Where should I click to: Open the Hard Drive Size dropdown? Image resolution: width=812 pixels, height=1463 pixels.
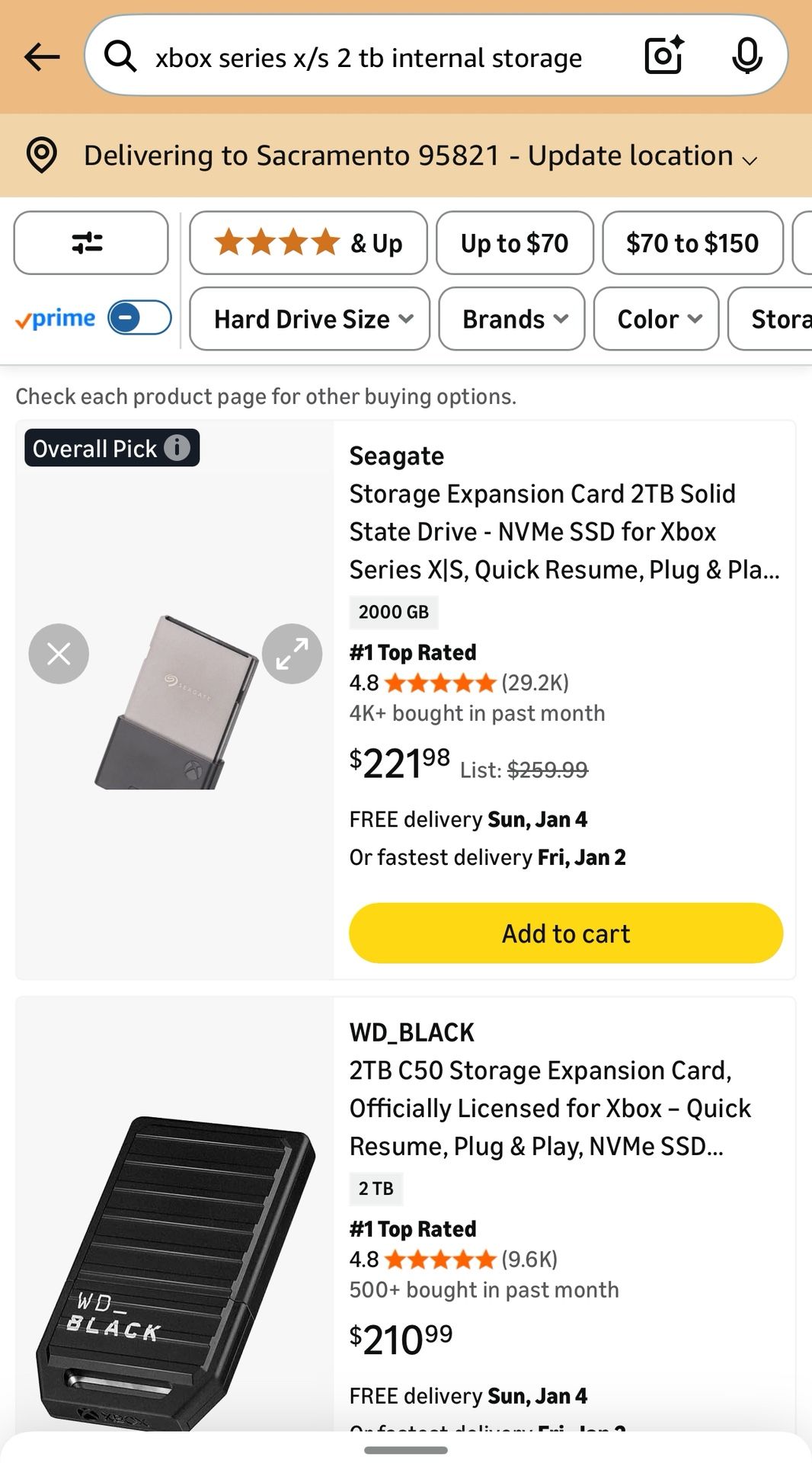tap(308, 319)
